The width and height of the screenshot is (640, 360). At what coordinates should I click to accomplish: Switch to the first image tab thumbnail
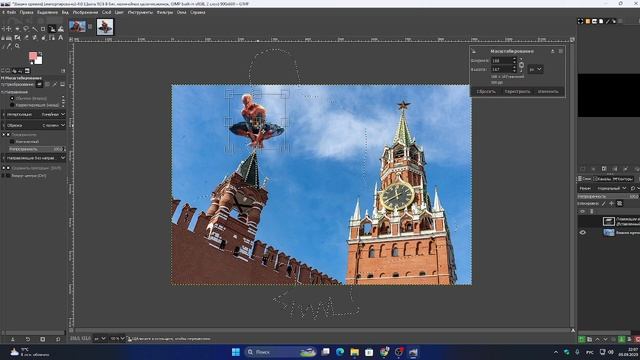(x=78, y=27)
